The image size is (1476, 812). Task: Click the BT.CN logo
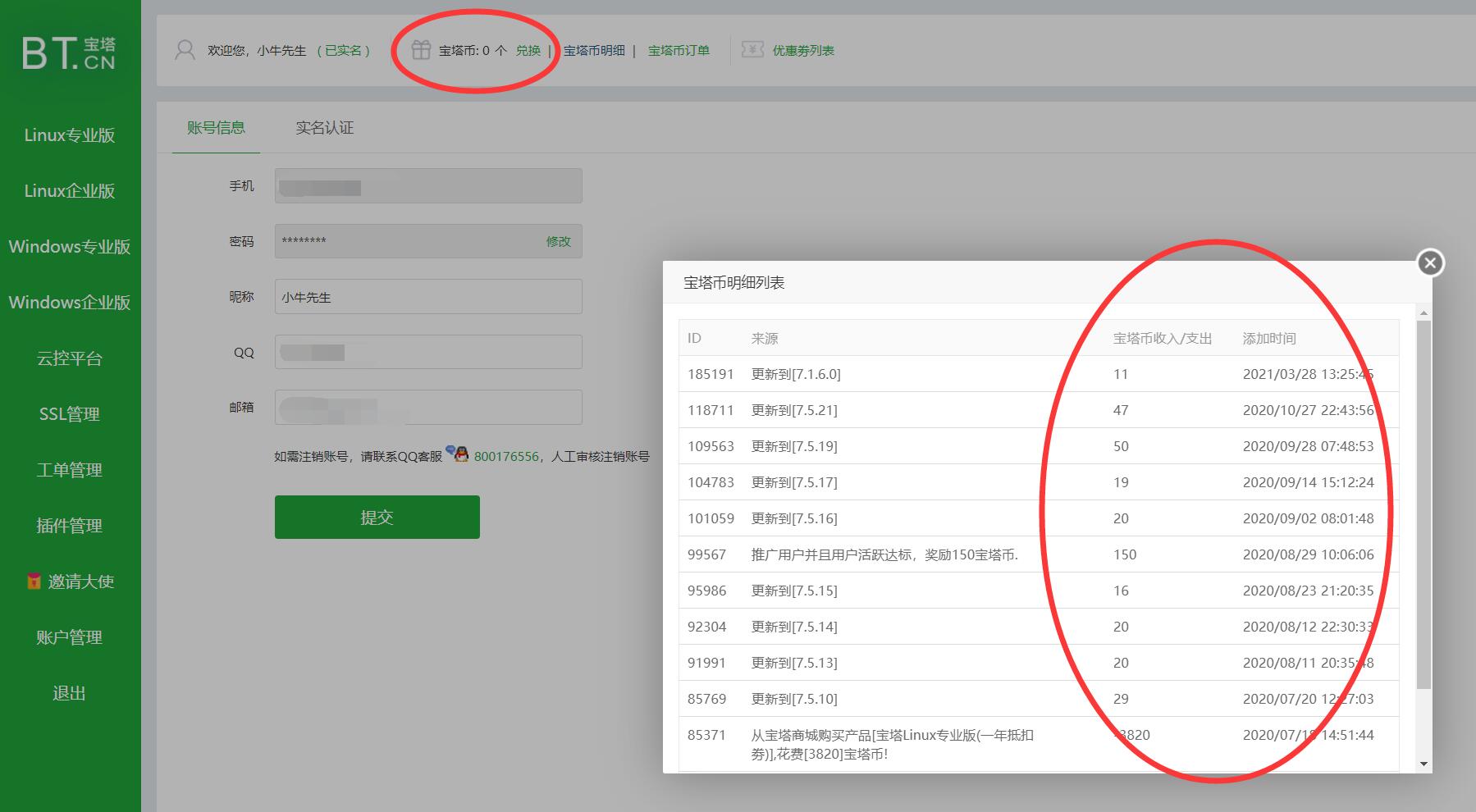pyautogui.click(x=69, y=53)
